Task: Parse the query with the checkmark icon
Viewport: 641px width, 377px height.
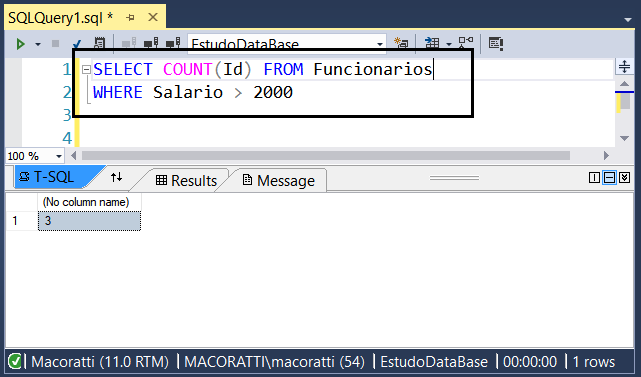Action: coord(77,44)
